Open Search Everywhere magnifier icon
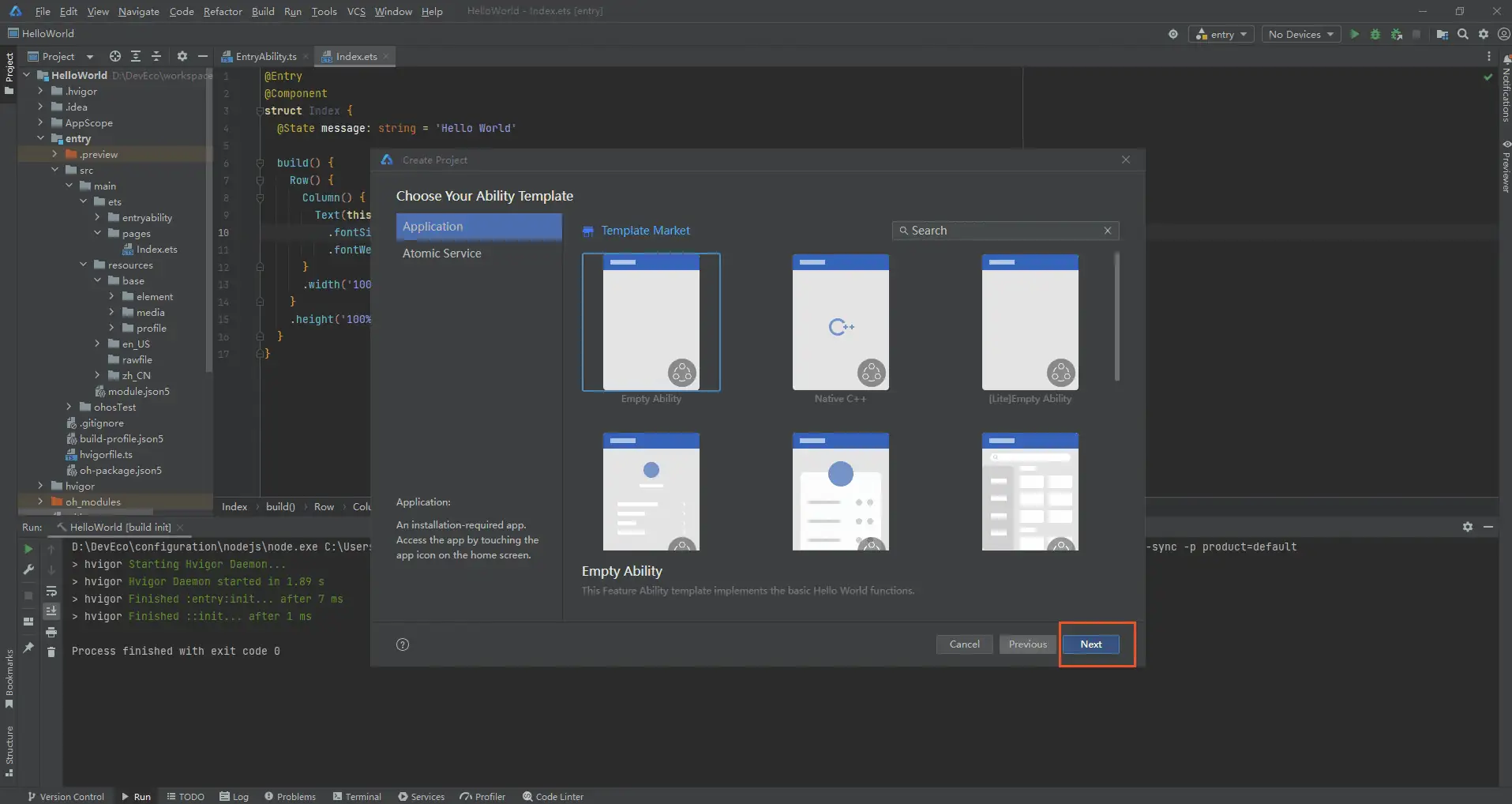 (1463, 34)
